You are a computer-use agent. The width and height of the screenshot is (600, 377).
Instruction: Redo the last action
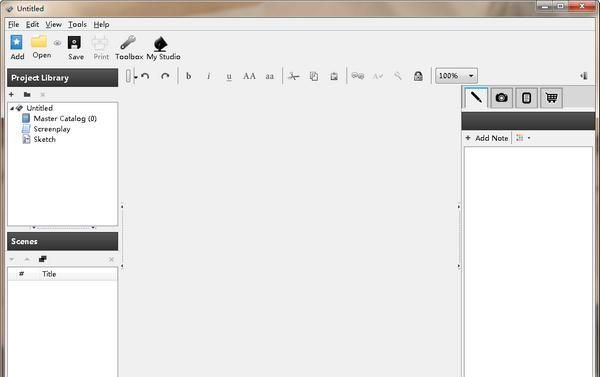click(165, 76)
